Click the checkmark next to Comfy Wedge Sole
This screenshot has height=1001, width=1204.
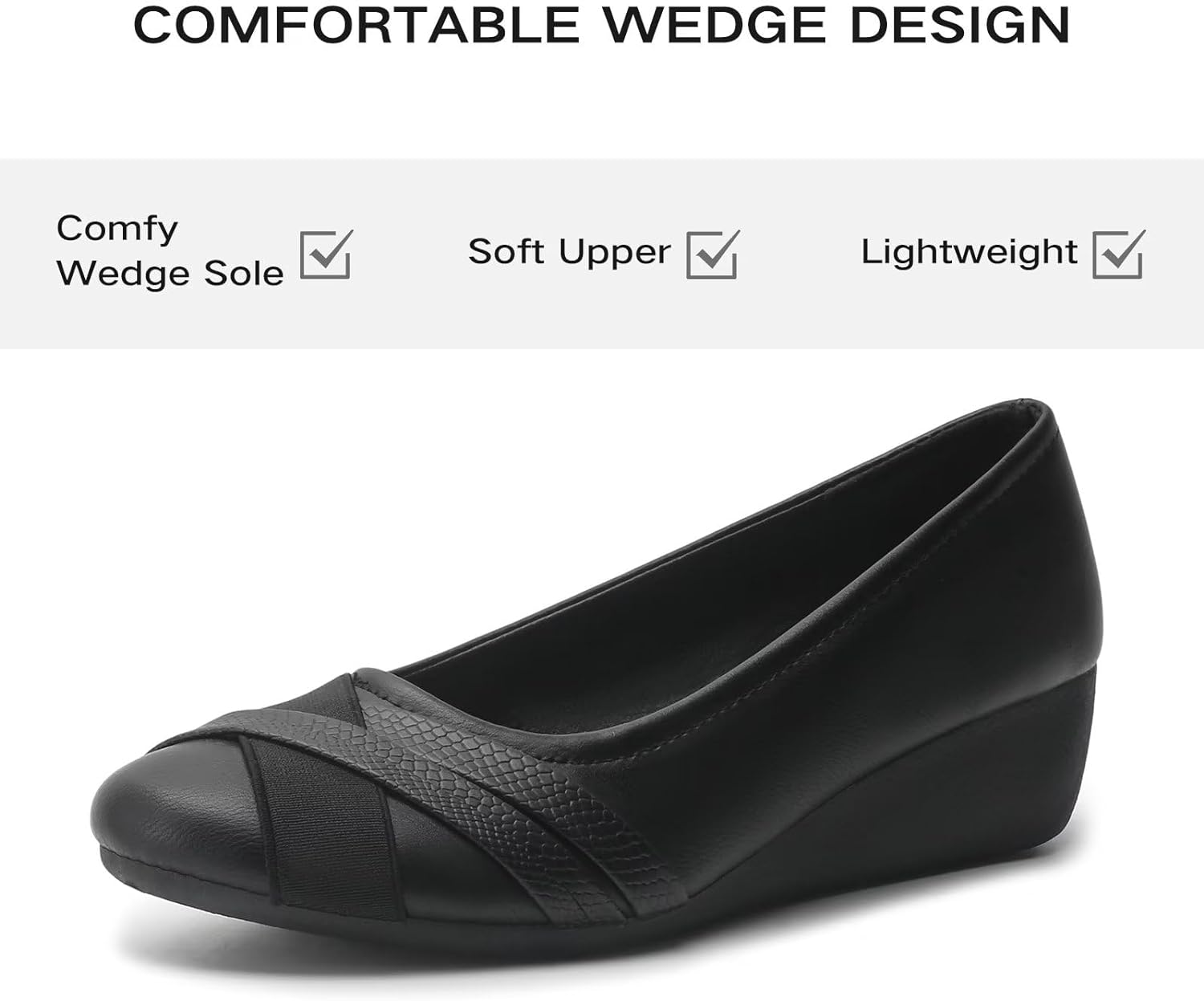[x=326, y=254]
